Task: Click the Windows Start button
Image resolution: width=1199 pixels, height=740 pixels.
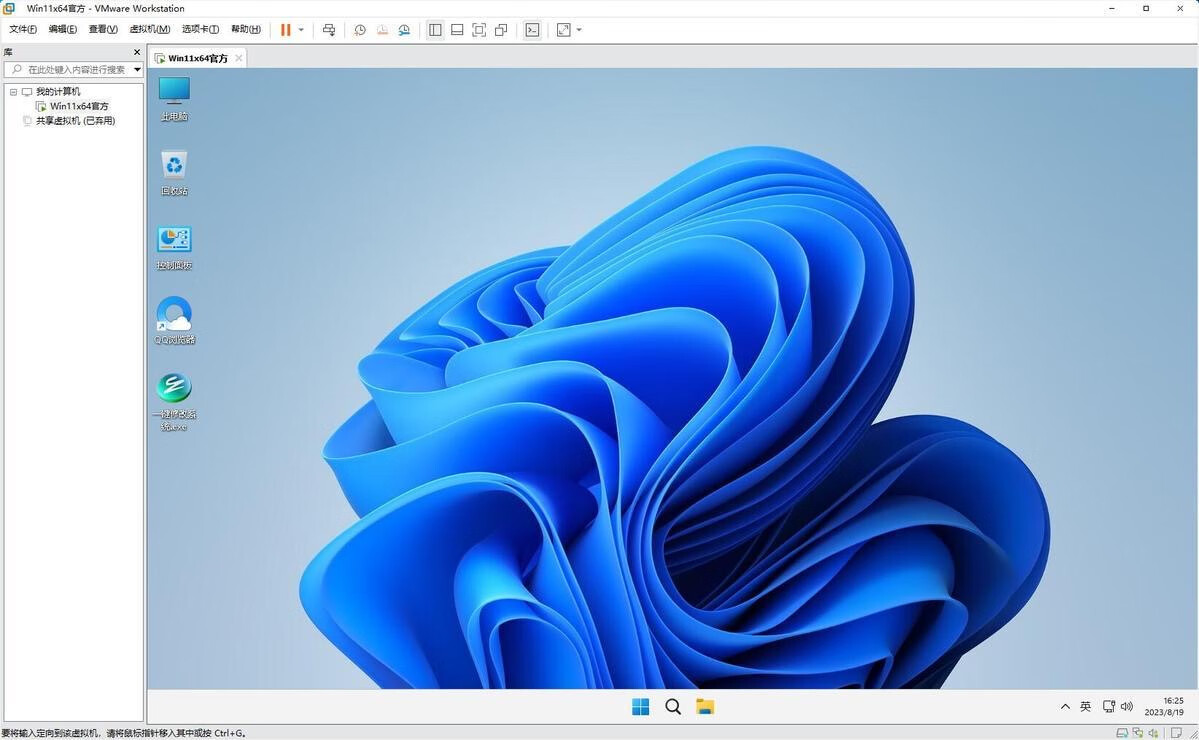Action: [641, 707]
